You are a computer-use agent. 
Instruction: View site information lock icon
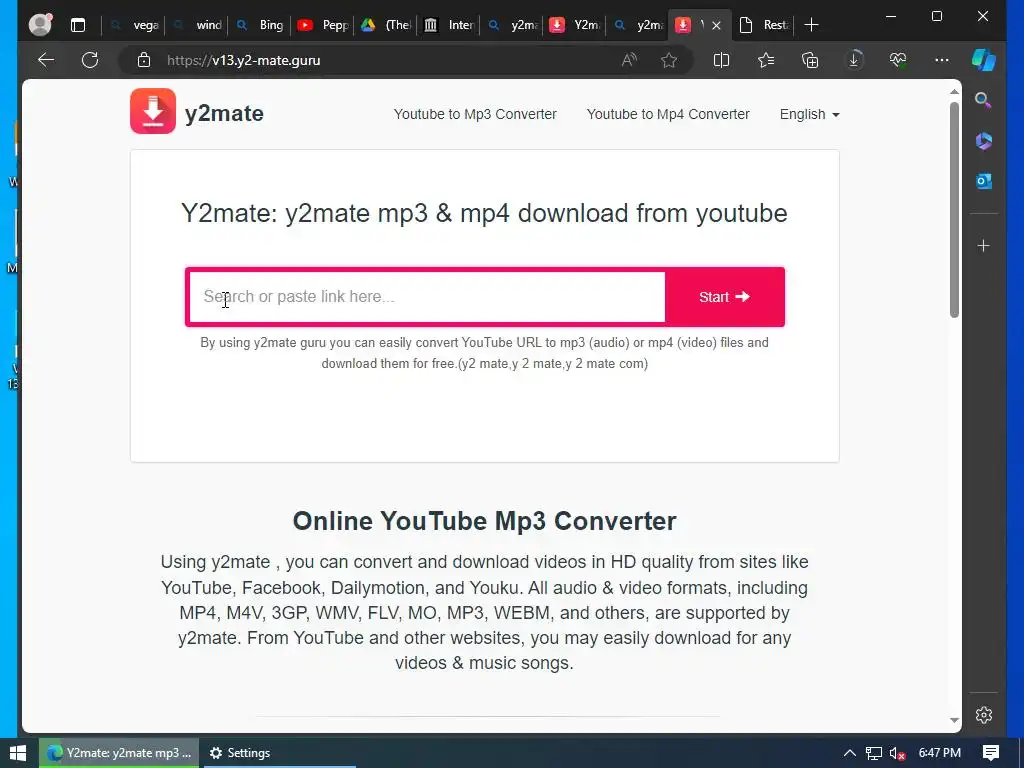point(144,60)
